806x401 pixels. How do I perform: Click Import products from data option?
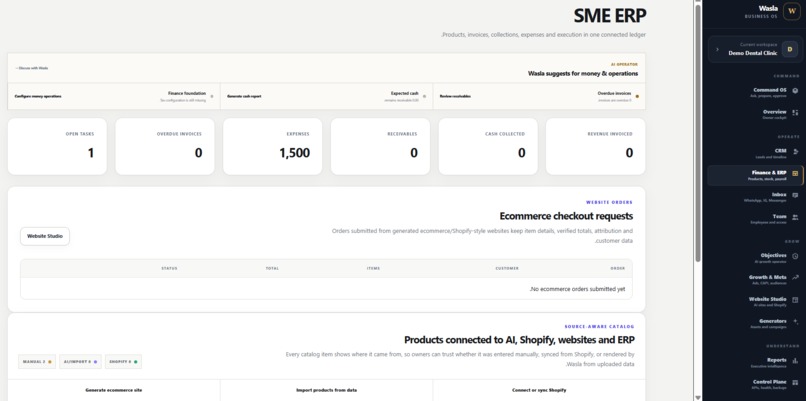[x=326, y=390]
